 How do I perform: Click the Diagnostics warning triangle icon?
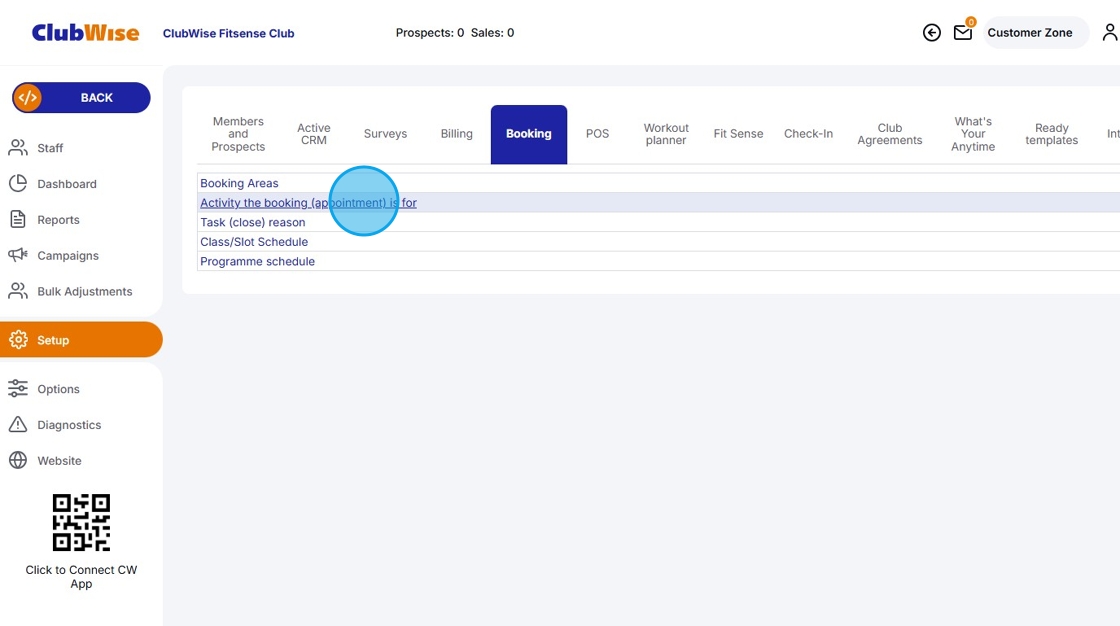18,424
